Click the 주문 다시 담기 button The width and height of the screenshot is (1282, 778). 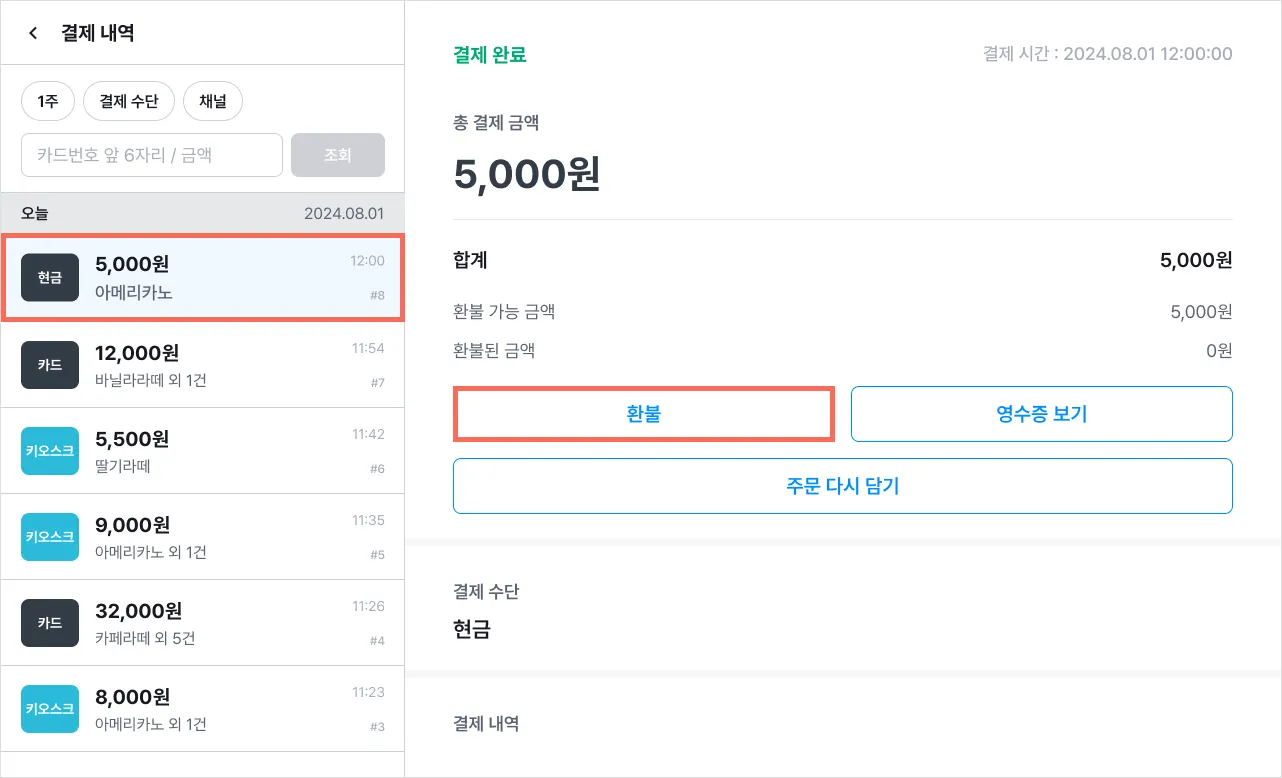tap(842, 486)
